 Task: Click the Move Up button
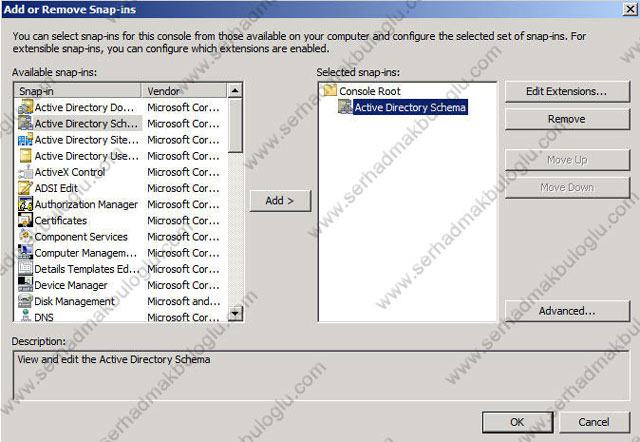[x=567, y=160]
